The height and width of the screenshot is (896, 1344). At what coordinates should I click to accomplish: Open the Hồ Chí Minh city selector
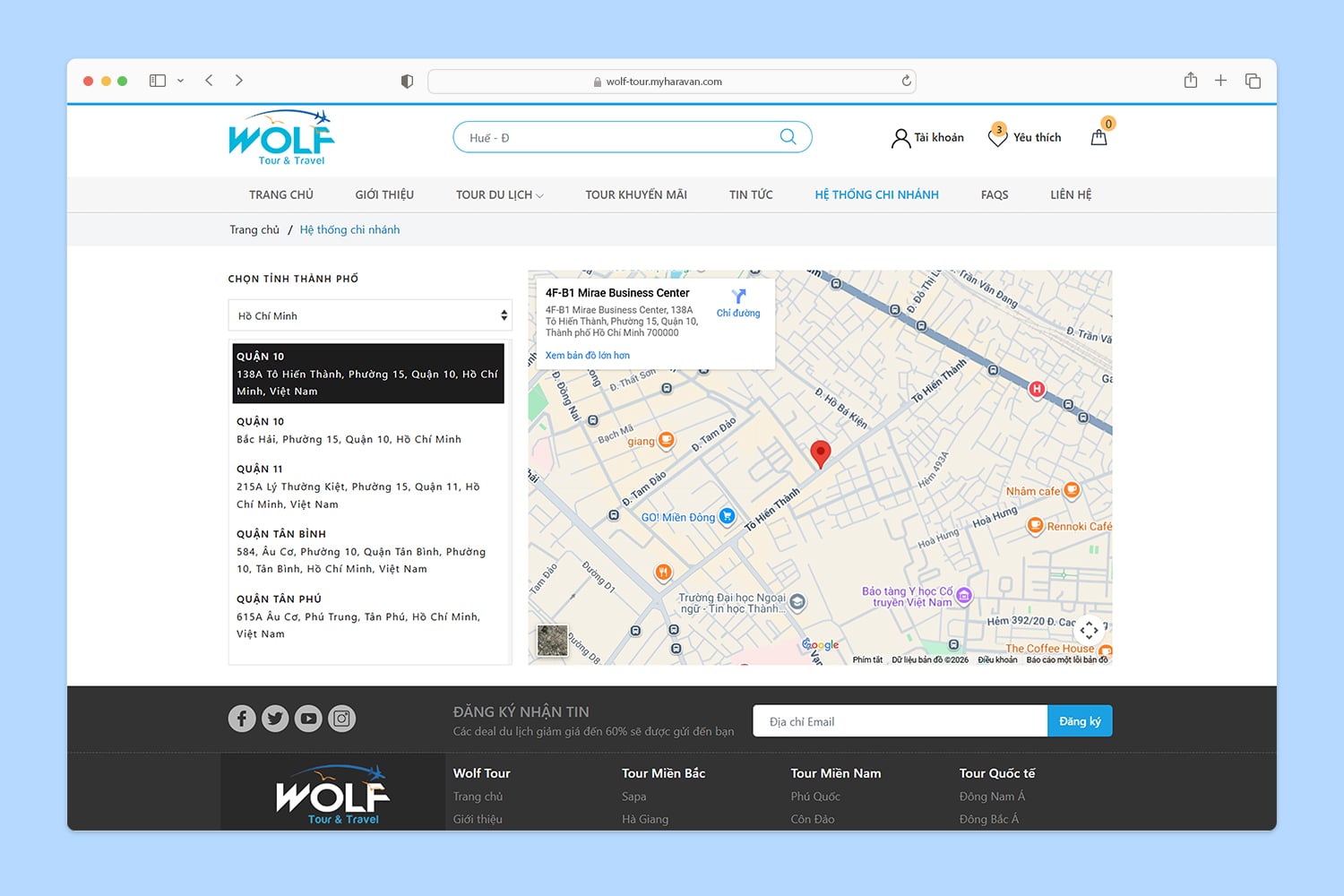point(369,315)
